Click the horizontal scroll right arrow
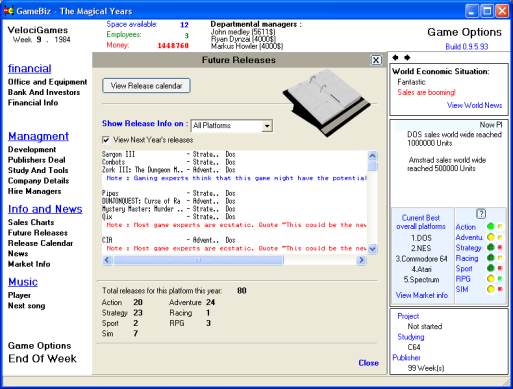Screen dimensions: 513x389 click(361, 260)
